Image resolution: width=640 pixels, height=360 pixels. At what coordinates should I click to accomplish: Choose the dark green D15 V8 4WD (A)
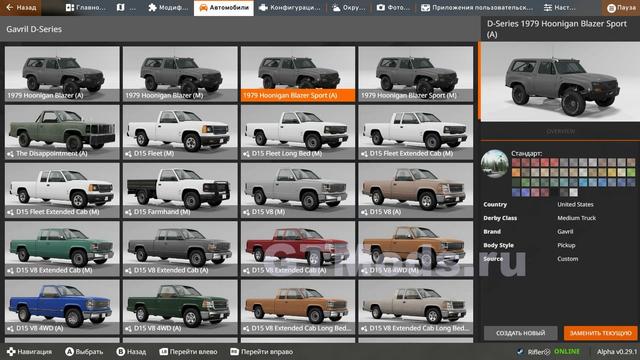tap(180, 307)
